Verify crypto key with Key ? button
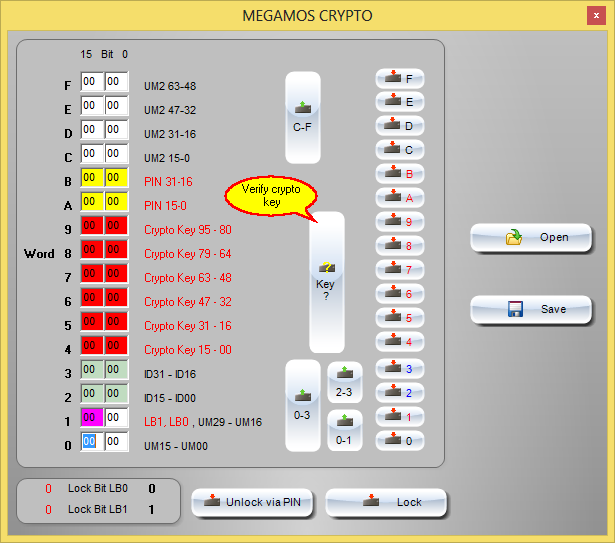The width and height of the screenshot is (615, 543). click(x=326, y=282)
